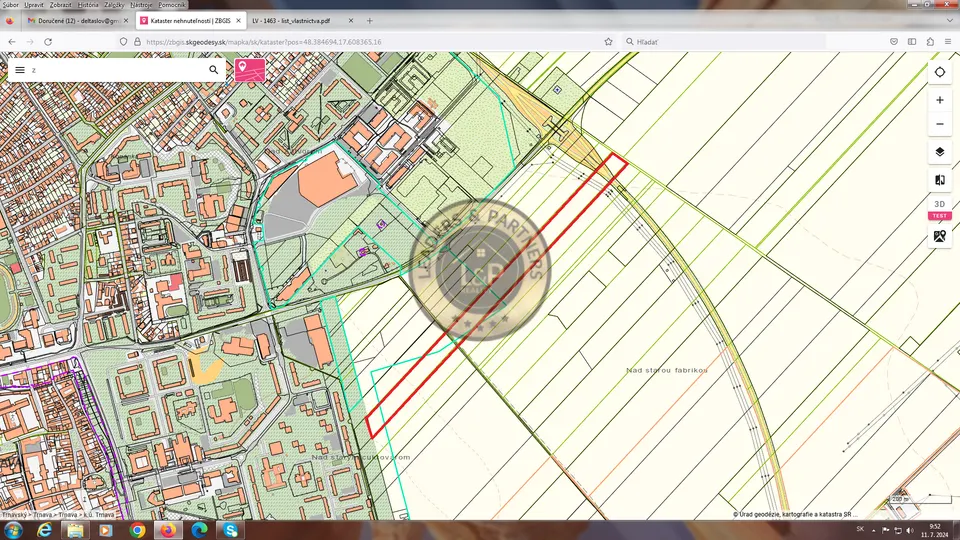Open the Zobraziť menu
960x540 pixels.
(x=61, y=4)
